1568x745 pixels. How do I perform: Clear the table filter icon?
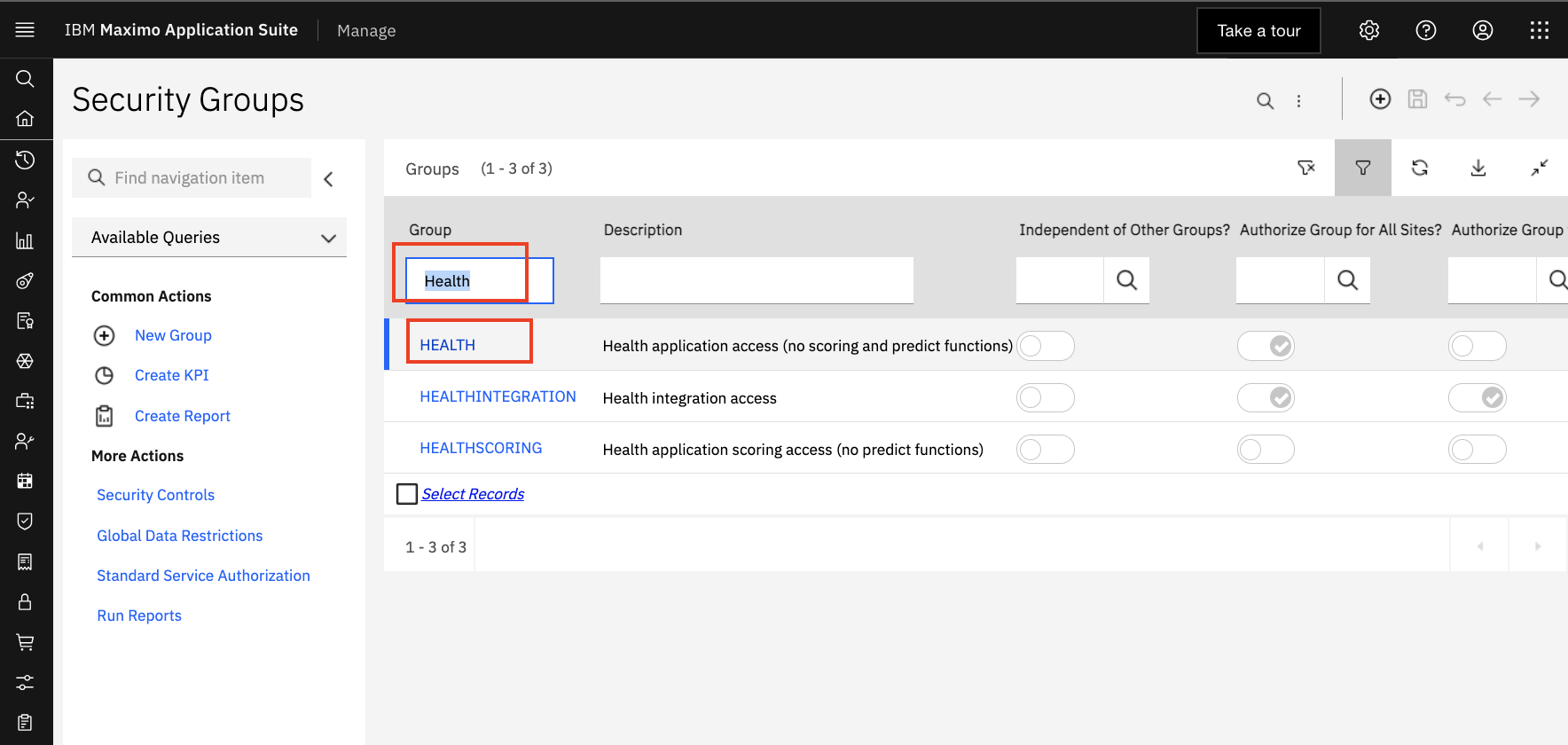[1306, 168]
